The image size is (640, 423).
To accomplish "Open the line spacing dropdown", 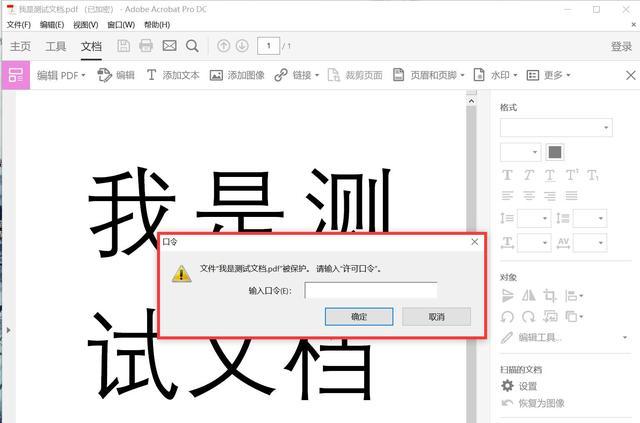I will pyautogui.click(x=534, y=218).
